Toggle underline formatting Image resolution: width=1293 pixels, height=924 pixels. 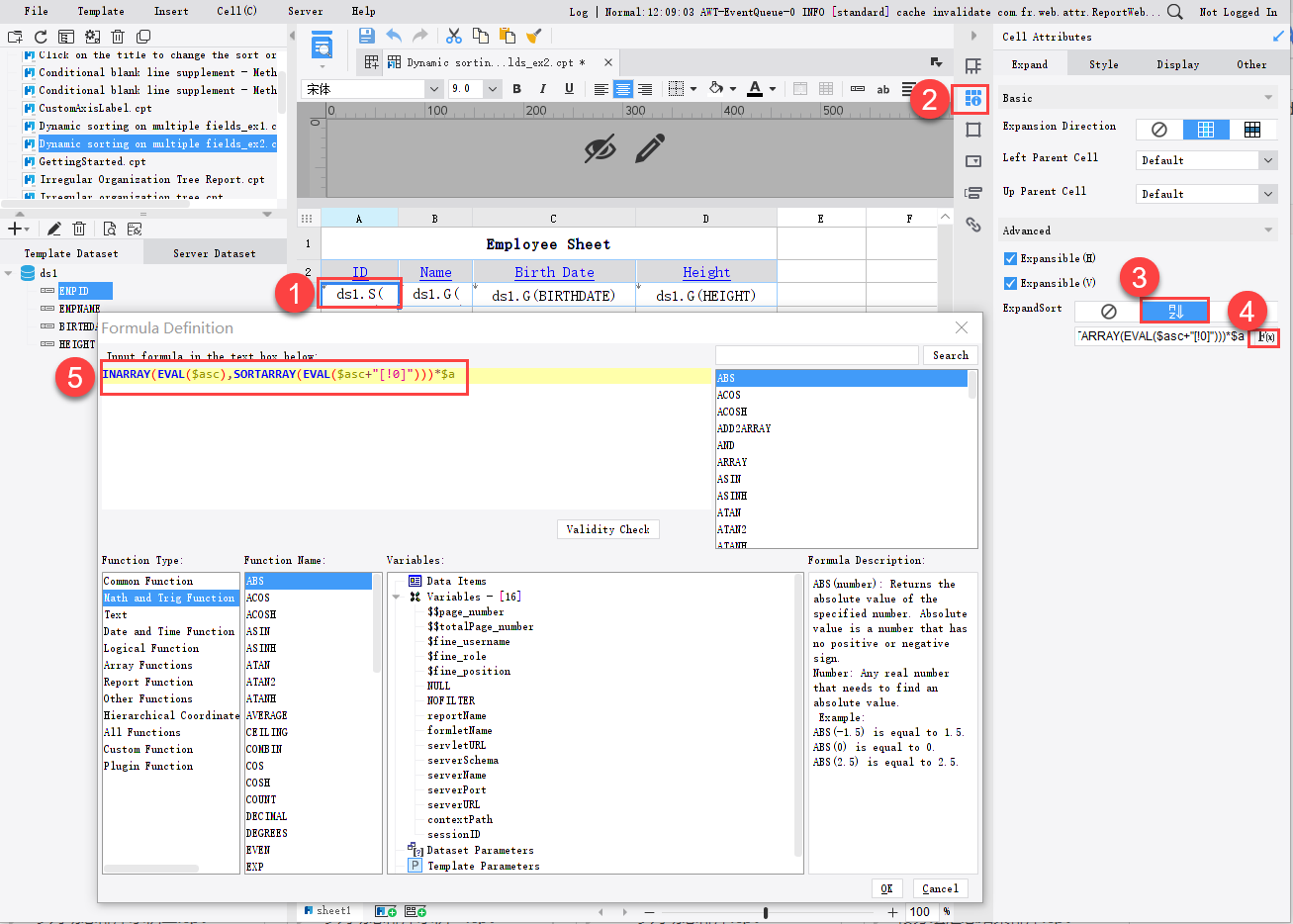569,89
